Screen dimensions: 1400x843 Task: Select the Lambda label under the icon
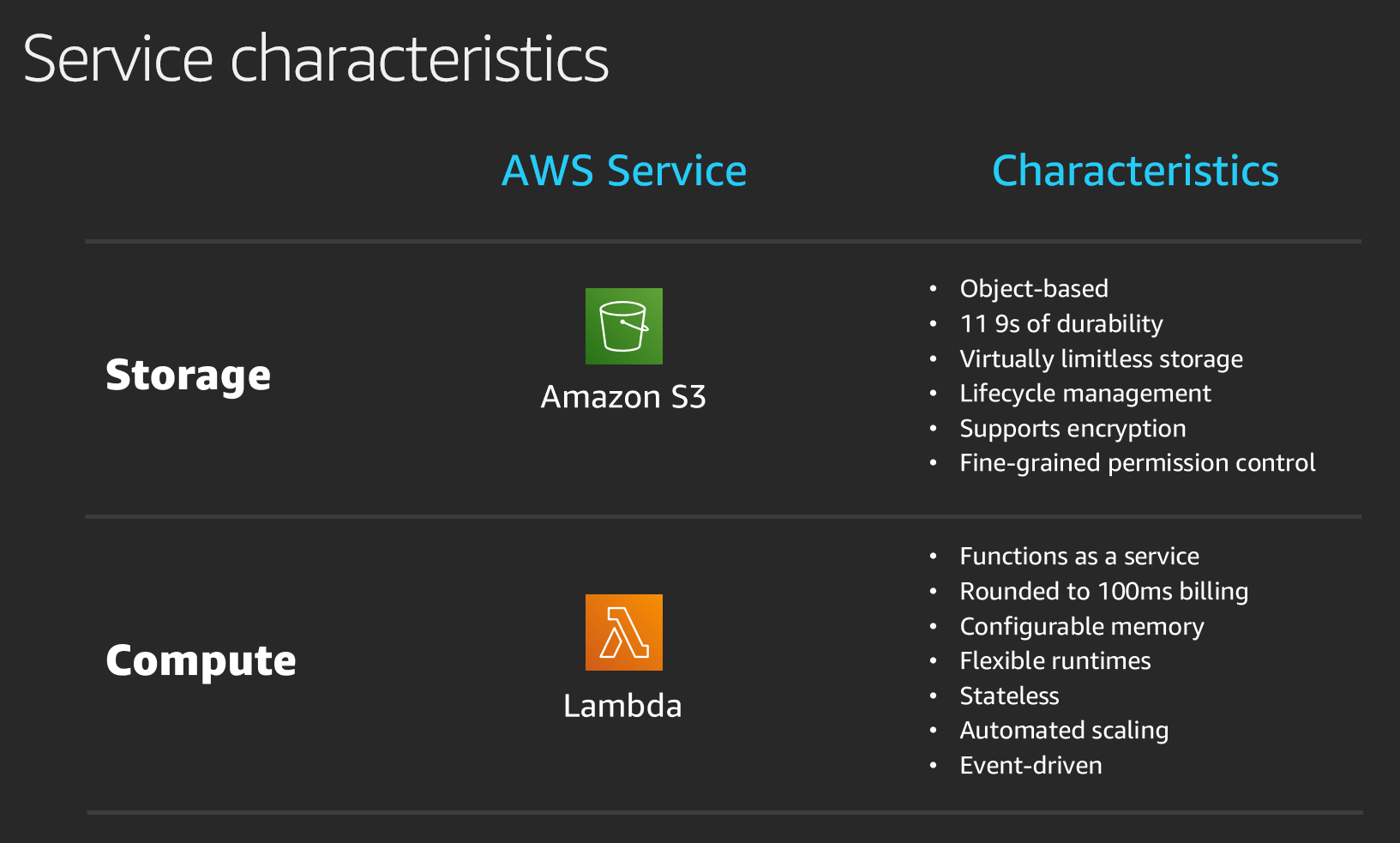pyautogui.click(x=622, y=706)
